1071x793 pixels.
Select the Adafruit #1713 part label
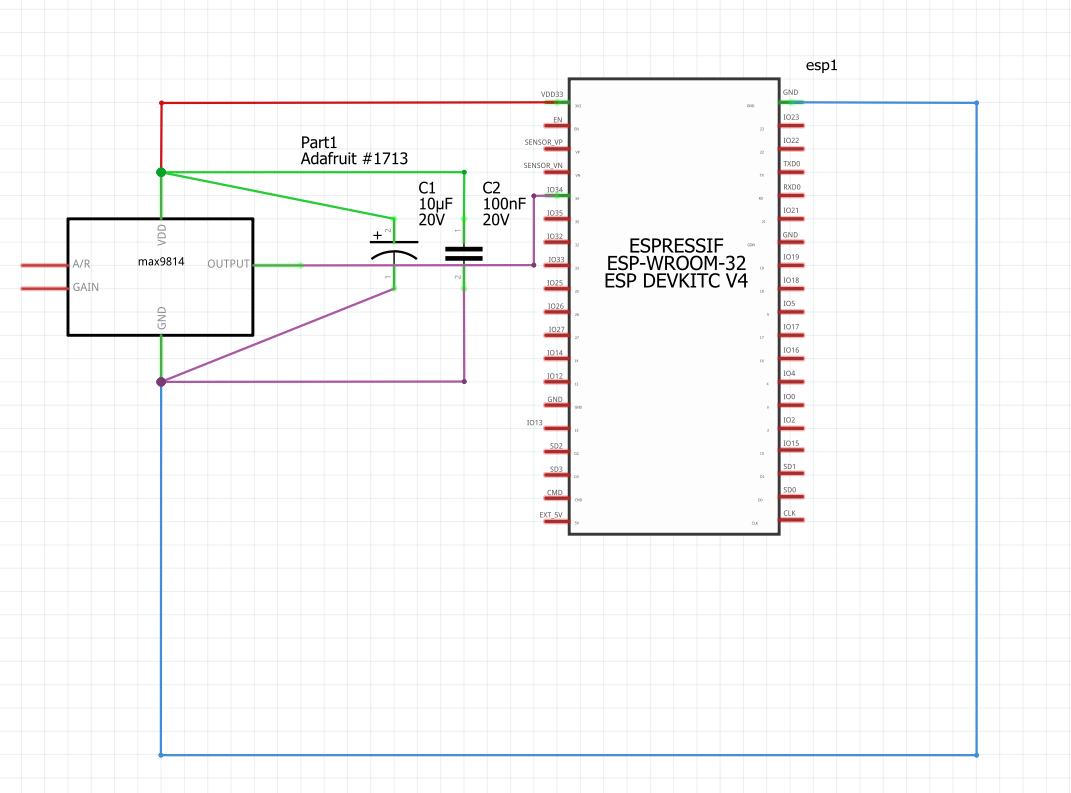[355, 157]
